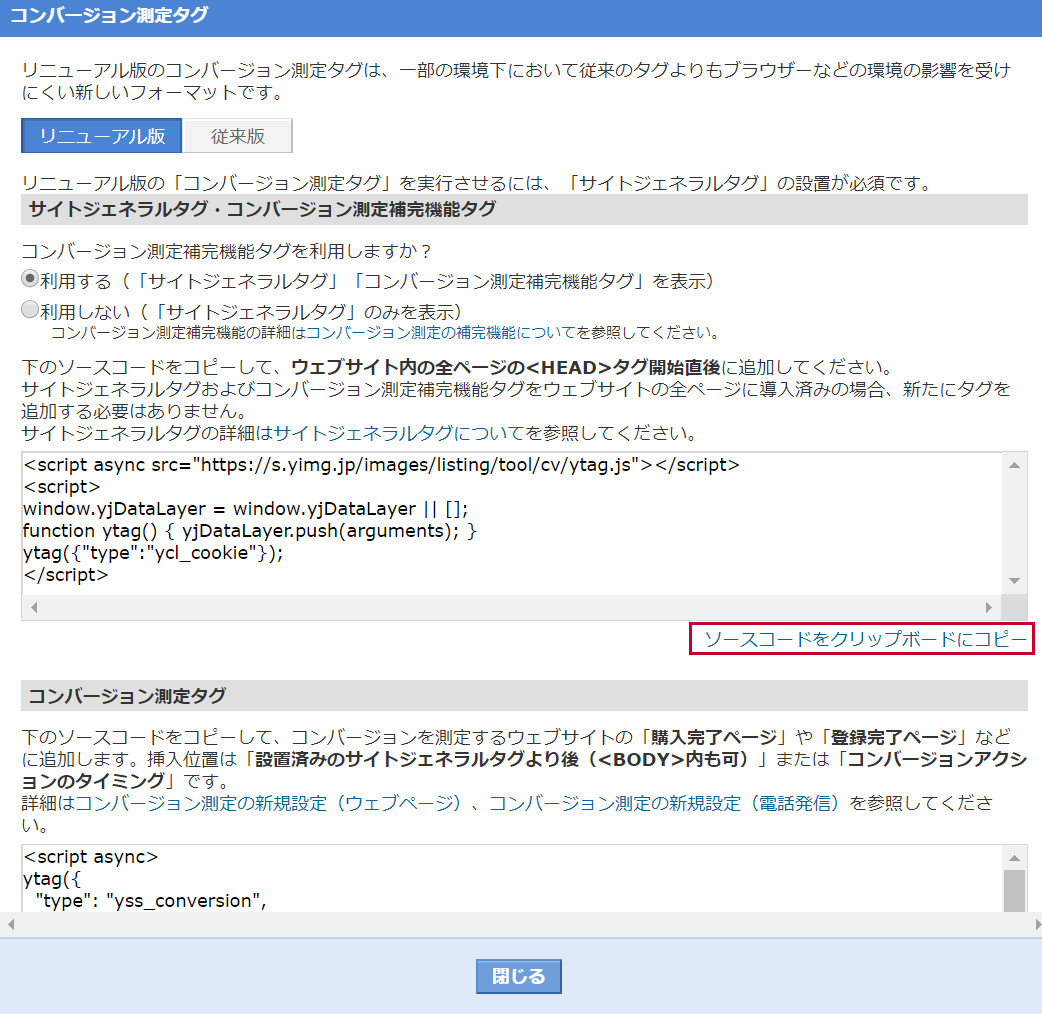Select the 利用する radio button
Image resolution: width=1042 pixels, height=1014 pixels.
pos(30,278)
